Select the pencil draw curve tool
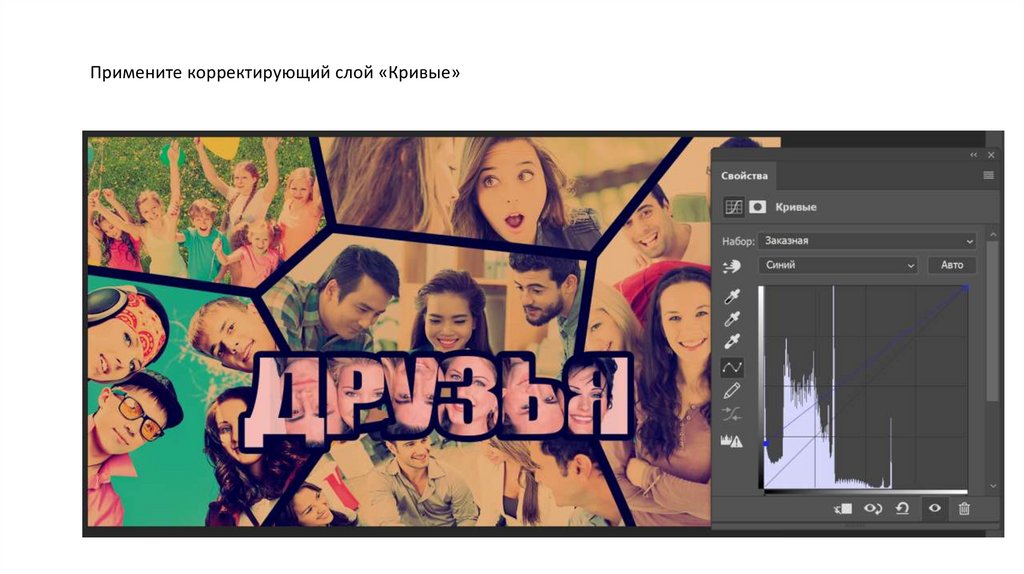This screenshot has width=1024, height=574. (732, 391)
